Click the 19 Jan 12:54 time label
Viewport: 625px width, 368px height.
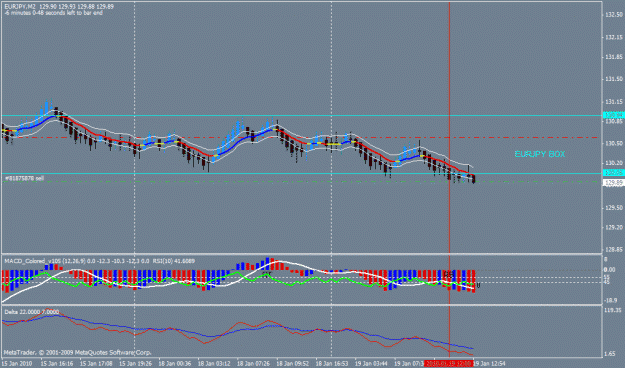pyautogui.click(x=489, y=364)
